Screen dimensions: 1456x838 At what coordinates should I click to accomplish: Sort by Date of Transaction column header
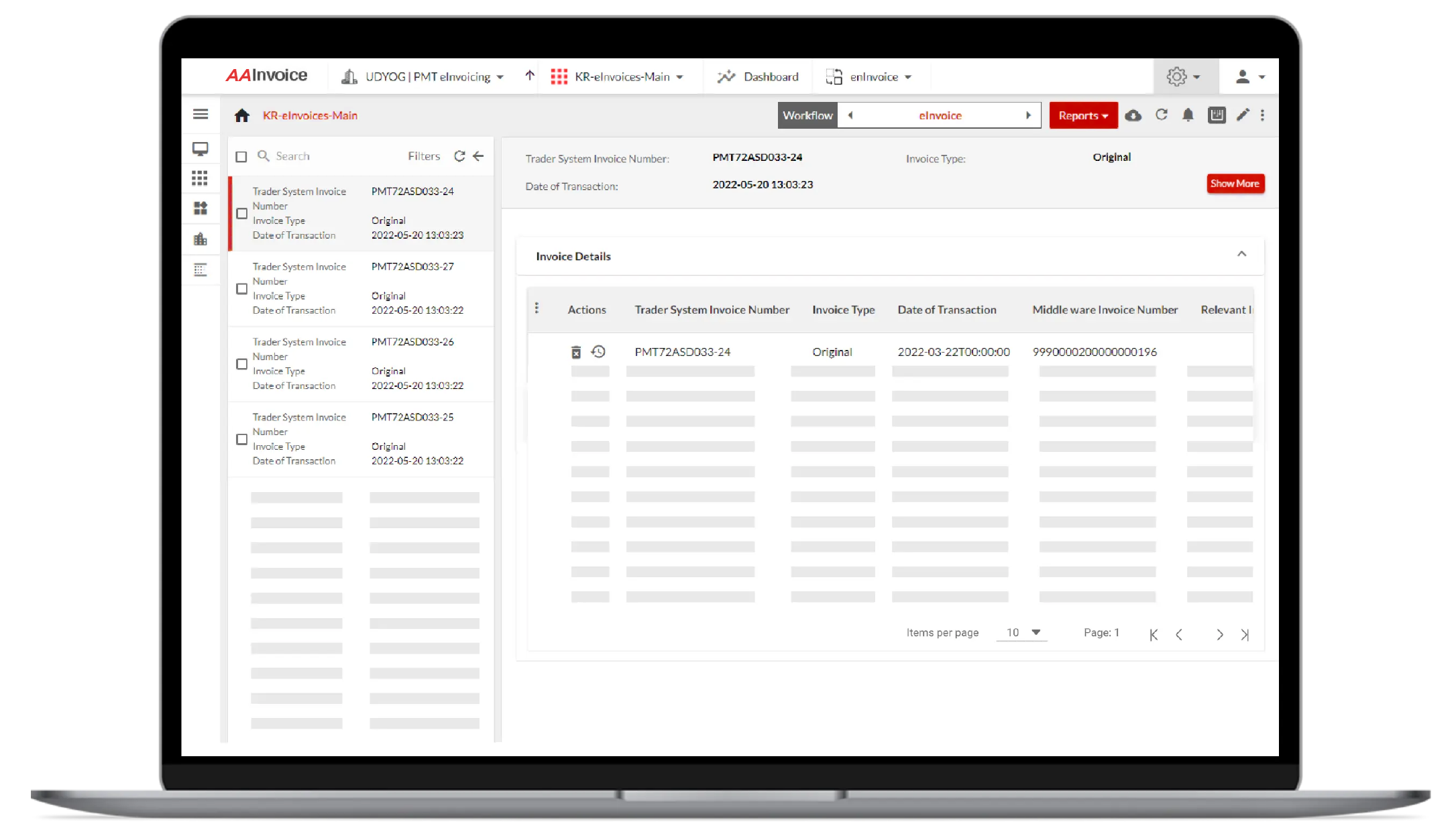[x=947, y=310]
